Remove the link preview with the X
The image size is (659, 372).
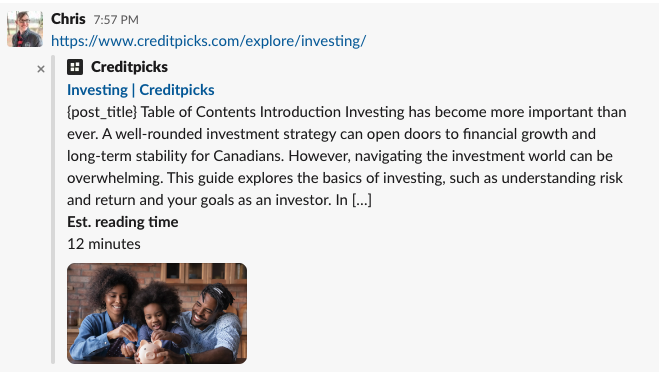click(41, 69)
